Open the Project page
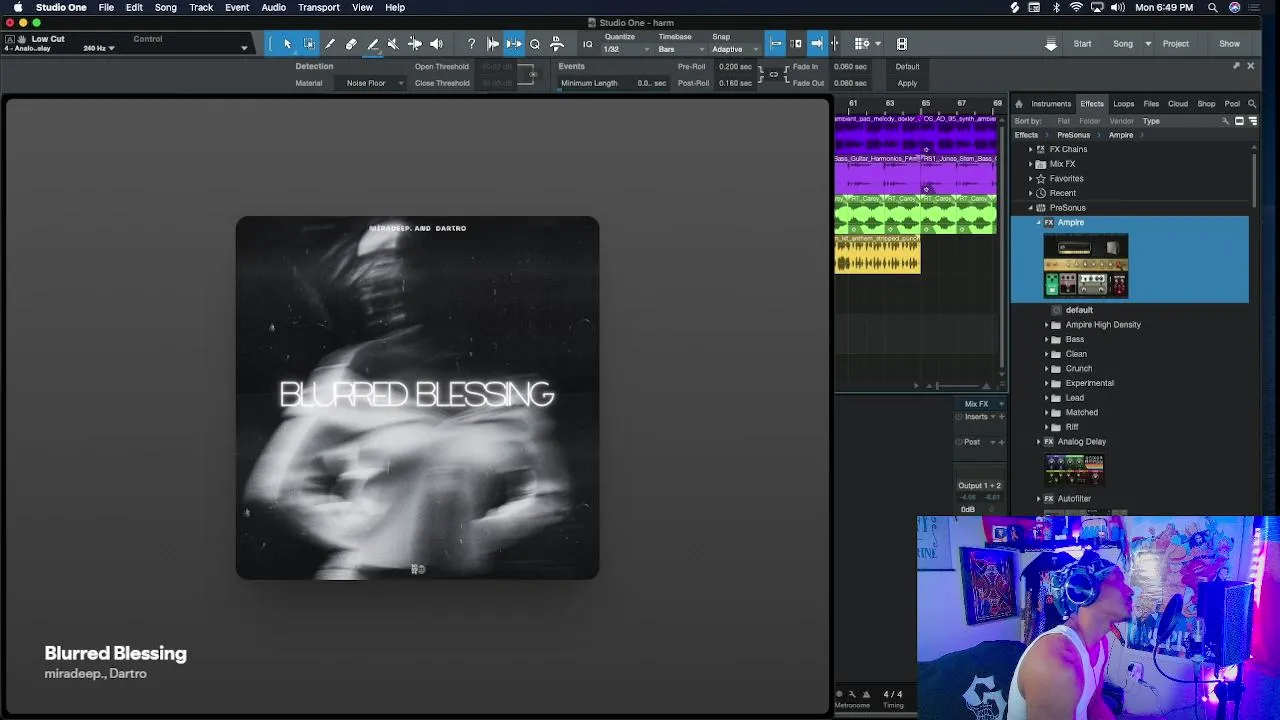Viewport: 1280px width, 720px height. [1176, 44]
